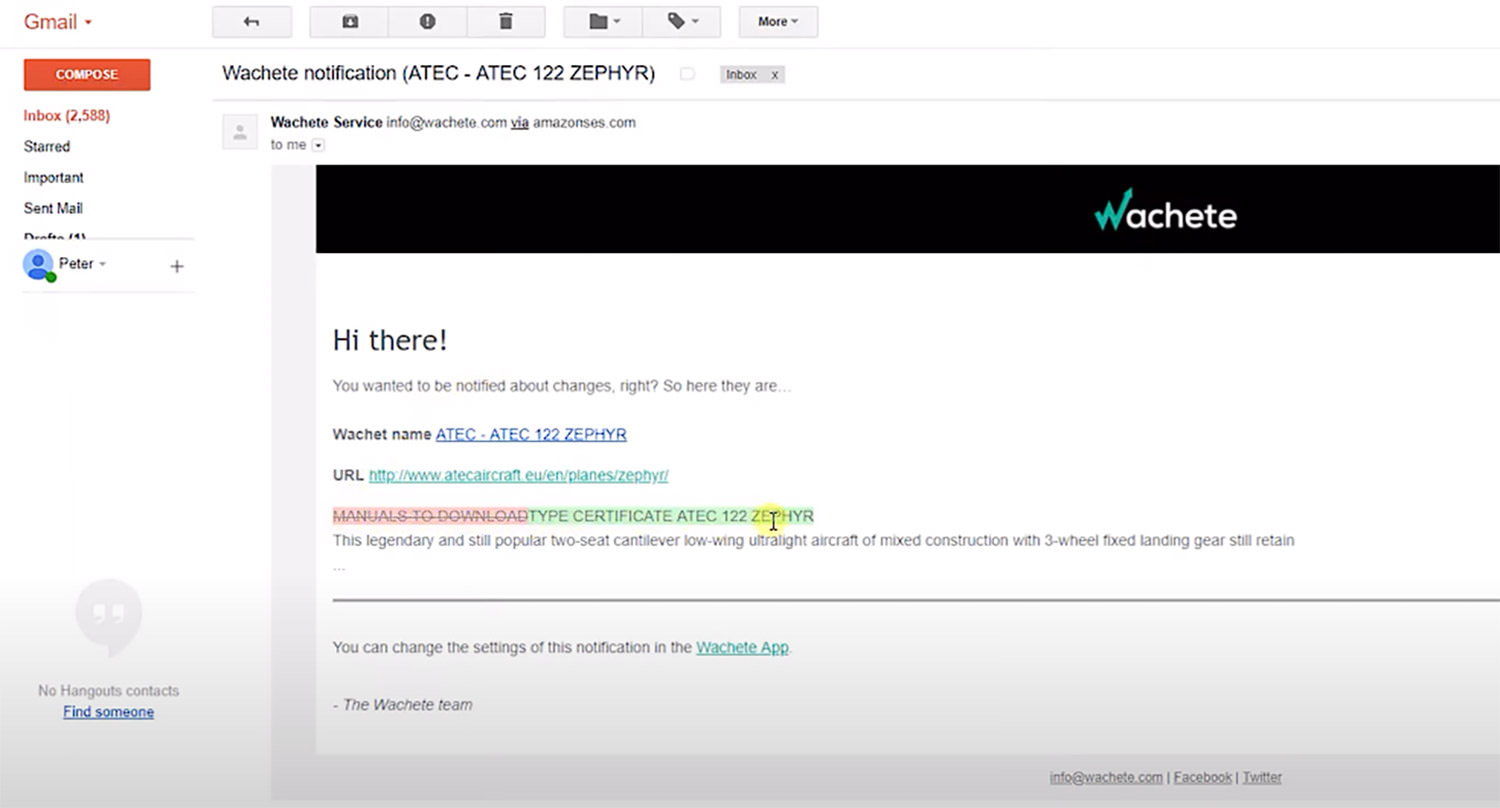The height and width of the screenshot is (808, 1500).
Task: Remove the Inbox label with its x
Action: click(774, 75)
